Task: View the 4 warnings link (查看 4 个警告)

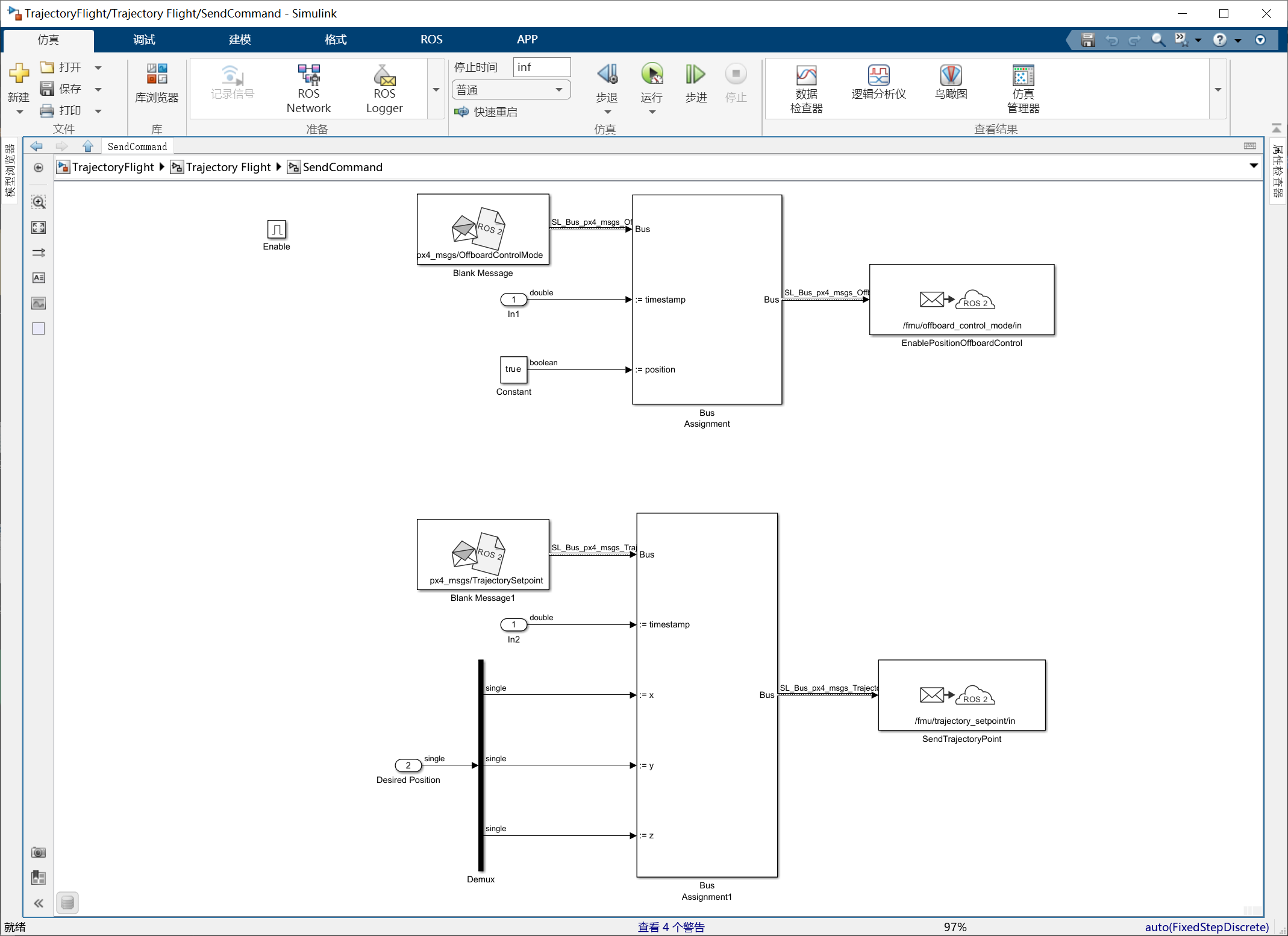Action: (x=671, y=927)
